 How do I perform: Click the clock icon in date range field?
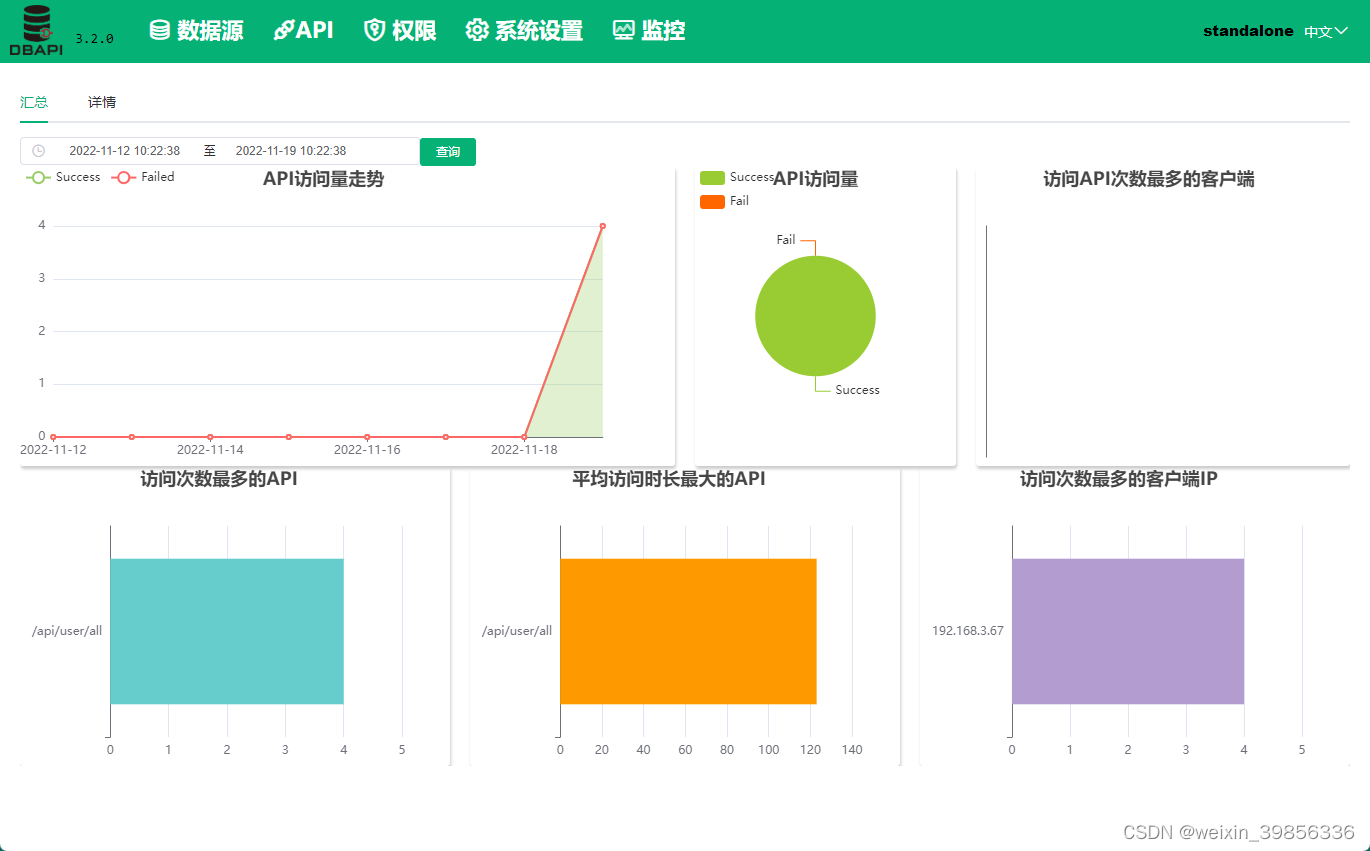(39, 151)
